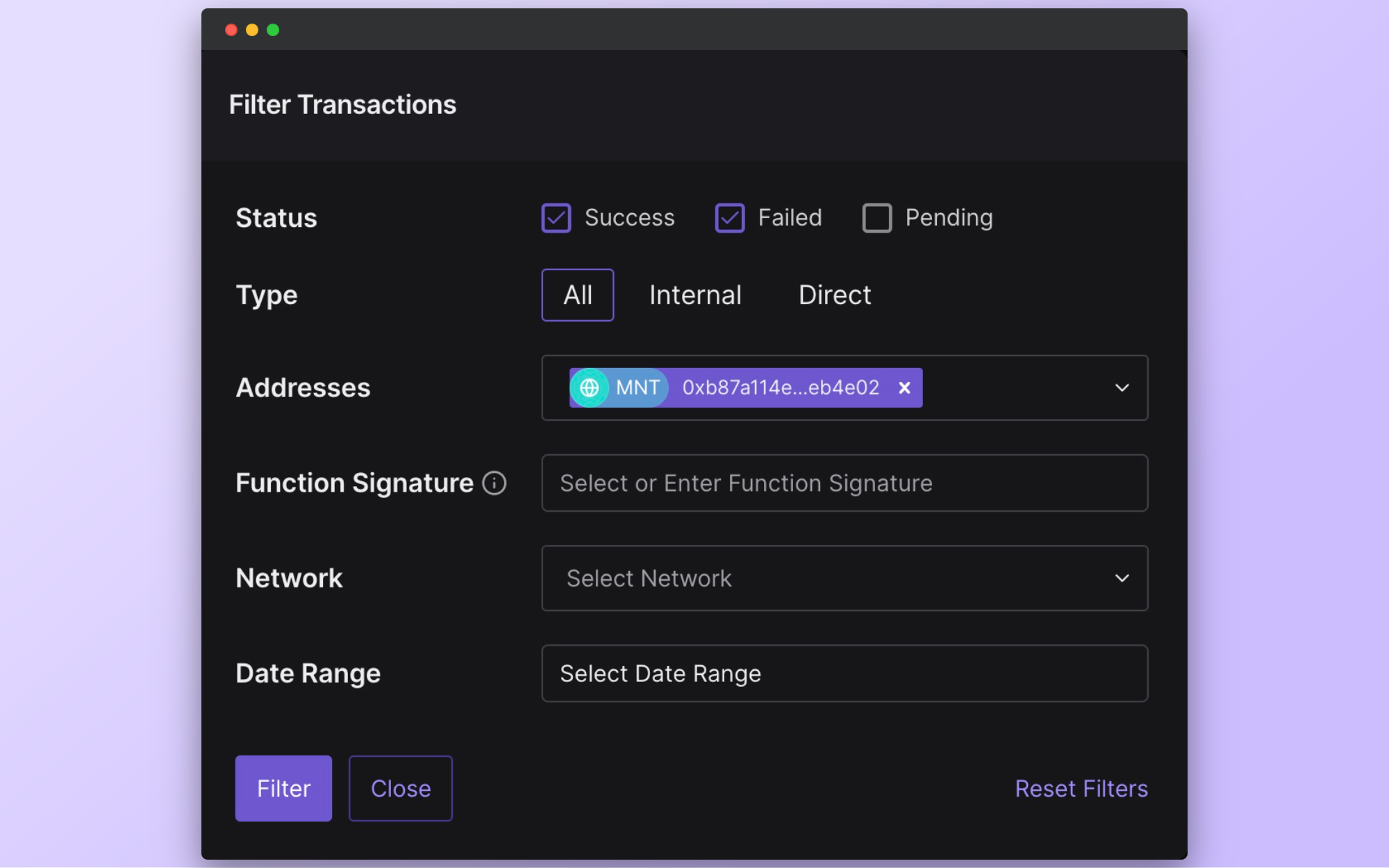Expand the Addresses dropdown chevron
Image resolution: width=1389 pixels, height=868 pixels.
[x=1122, y=387]
